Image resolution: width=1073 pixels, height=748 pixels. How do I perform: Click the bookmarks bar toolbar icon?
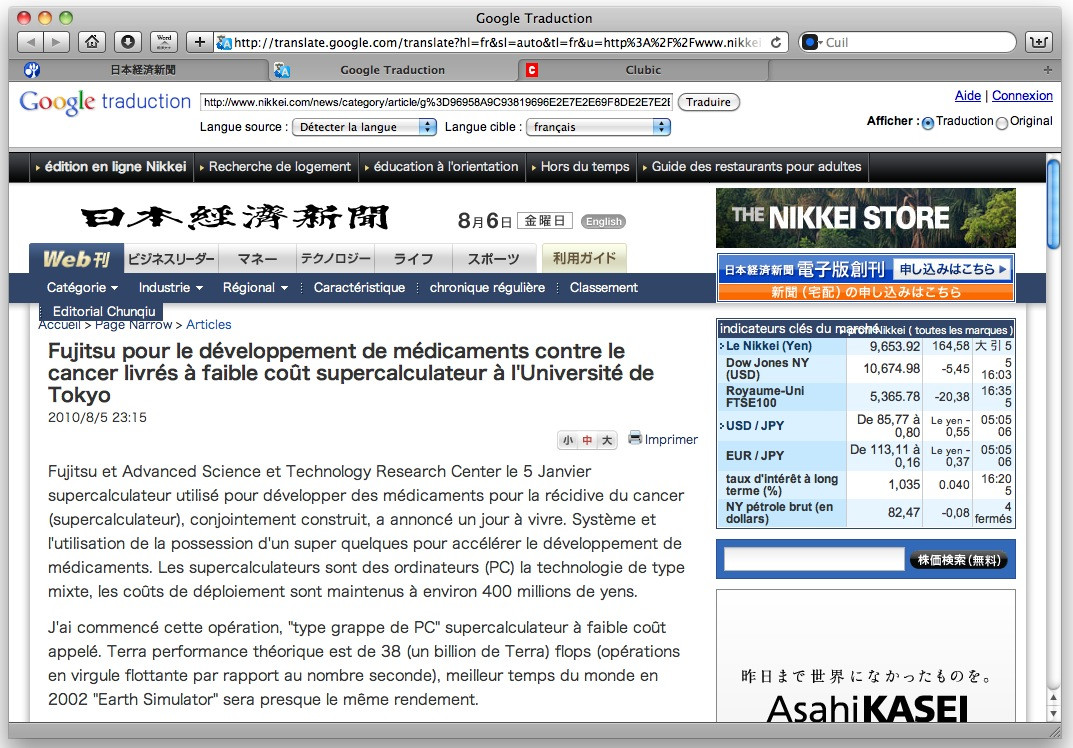[x=1039, y=42]
